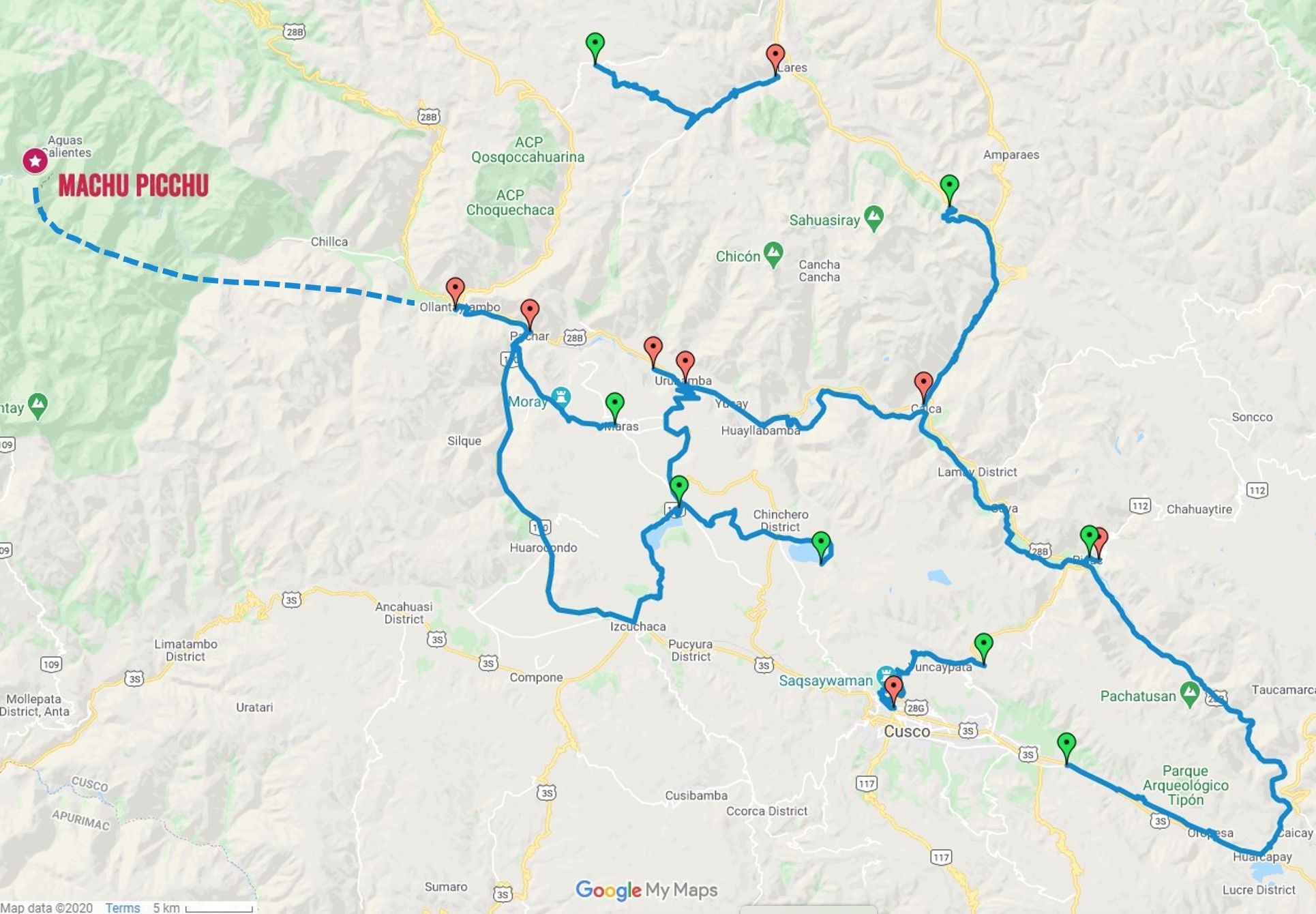Select the red pin at Calca
This screenshot has width=1316, height=914.
tap(923, 387)
